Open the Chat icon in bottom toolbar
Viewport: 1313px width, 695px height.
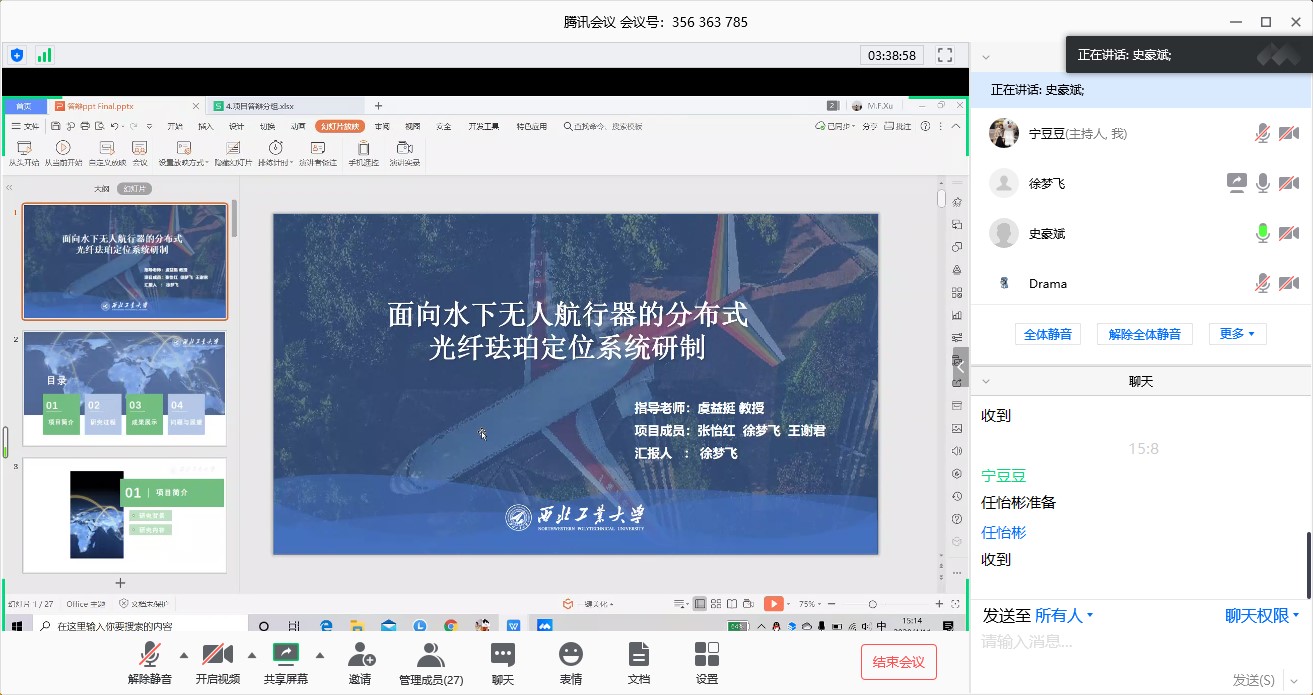(502, 656)
